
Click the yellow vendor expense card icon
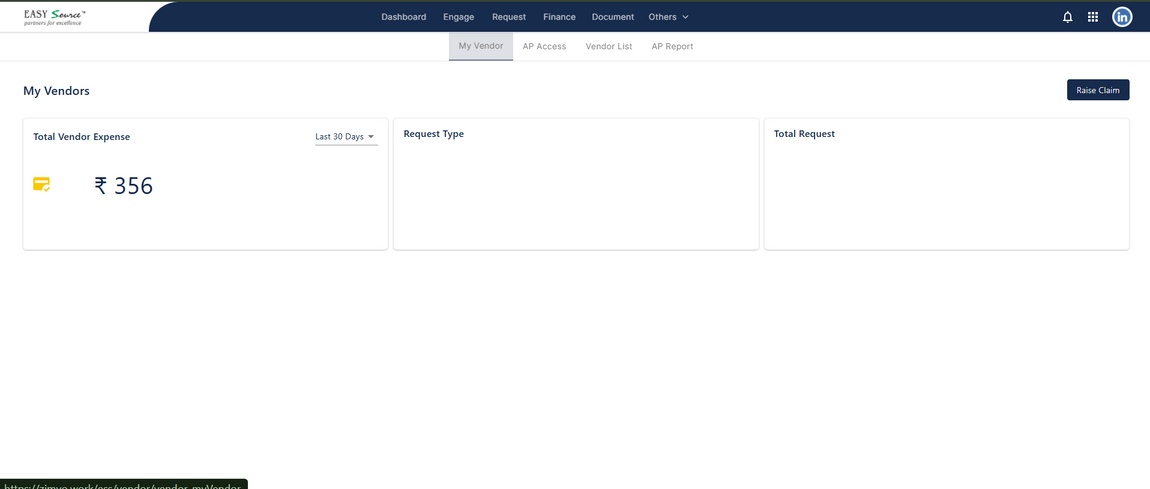(42, 184)
